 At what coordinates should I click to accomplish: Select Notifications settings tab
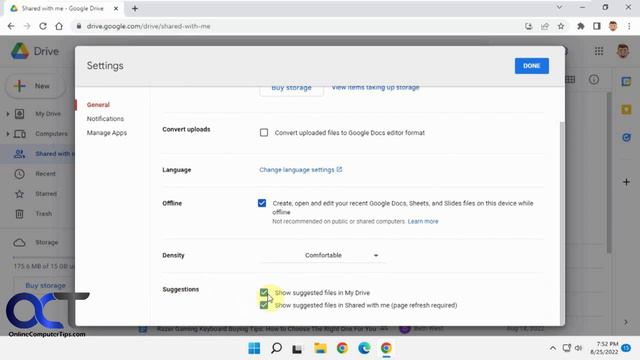(105, 119)
